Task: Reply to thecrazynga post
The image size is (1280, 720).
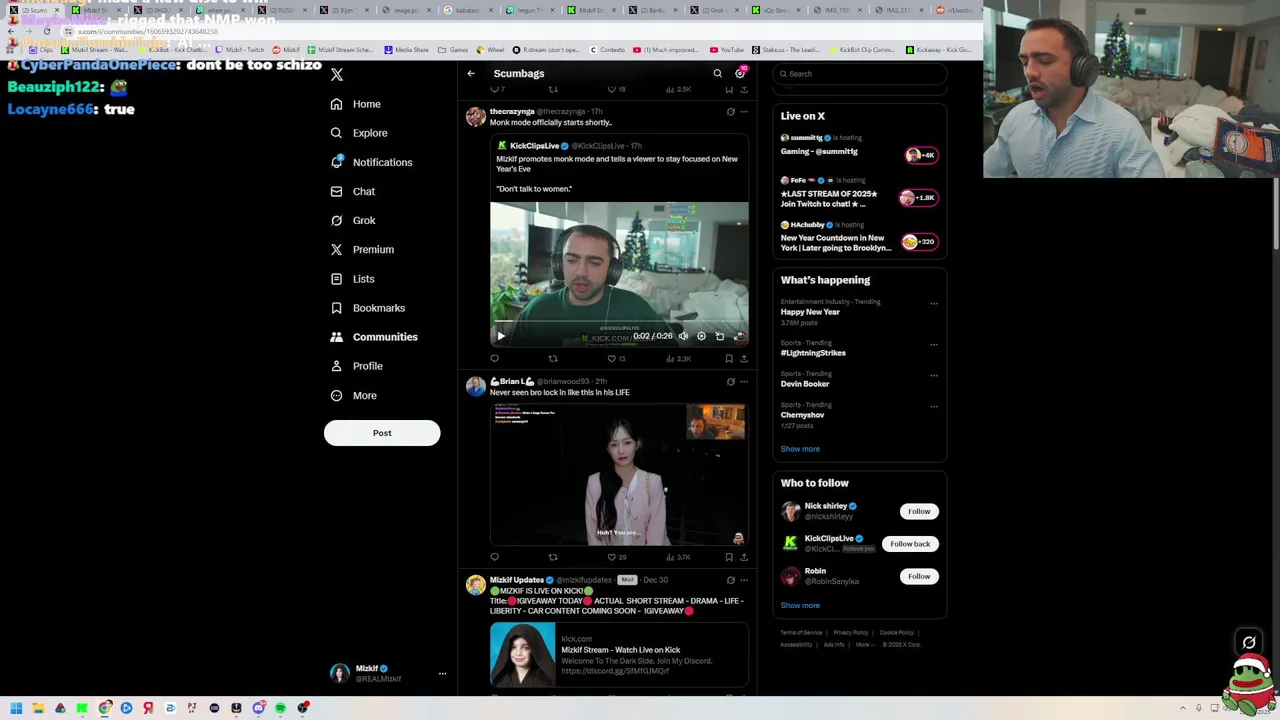Action: coord(494,358)
